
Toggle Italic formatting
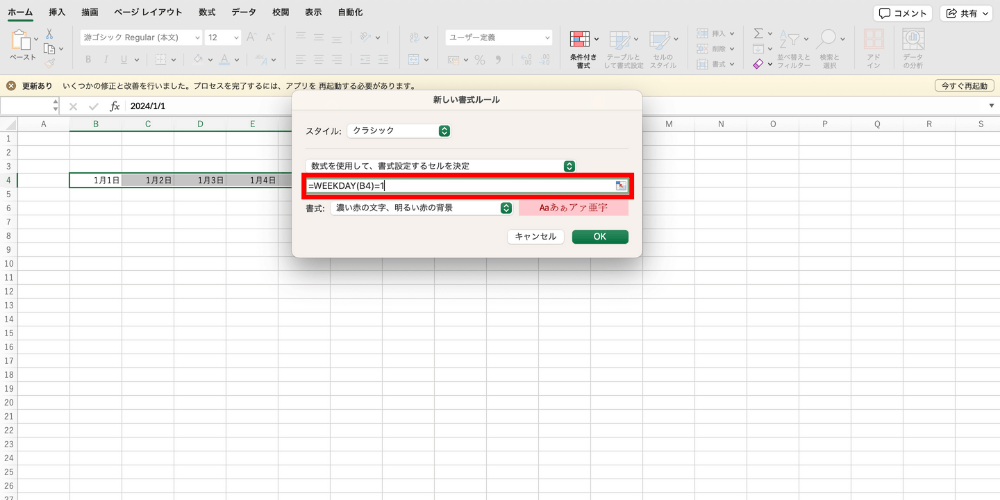(106, 59)
